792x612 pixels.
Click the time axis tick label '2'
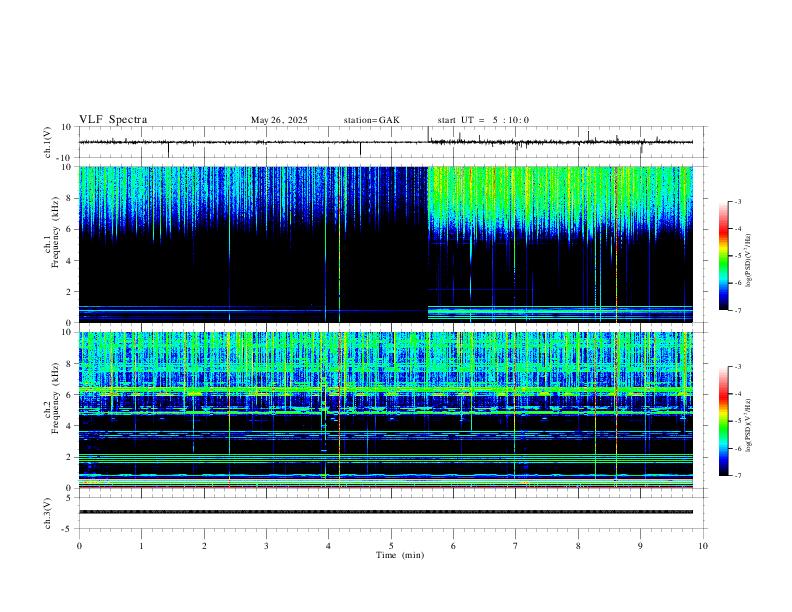click(x=204, y=546)
